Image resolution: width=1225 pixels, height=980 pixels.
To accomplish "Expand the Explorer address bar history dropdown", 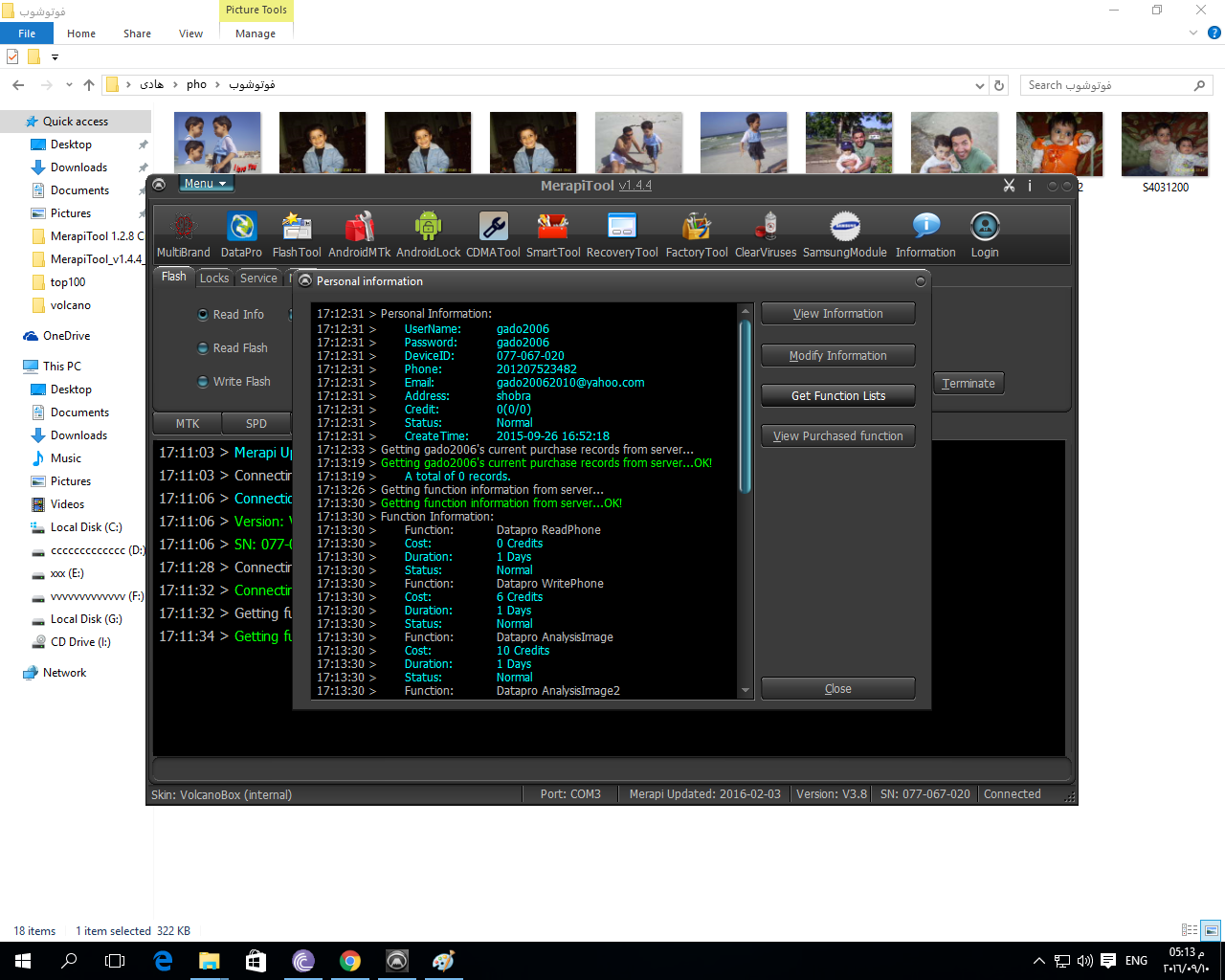I will pos(979,85).
